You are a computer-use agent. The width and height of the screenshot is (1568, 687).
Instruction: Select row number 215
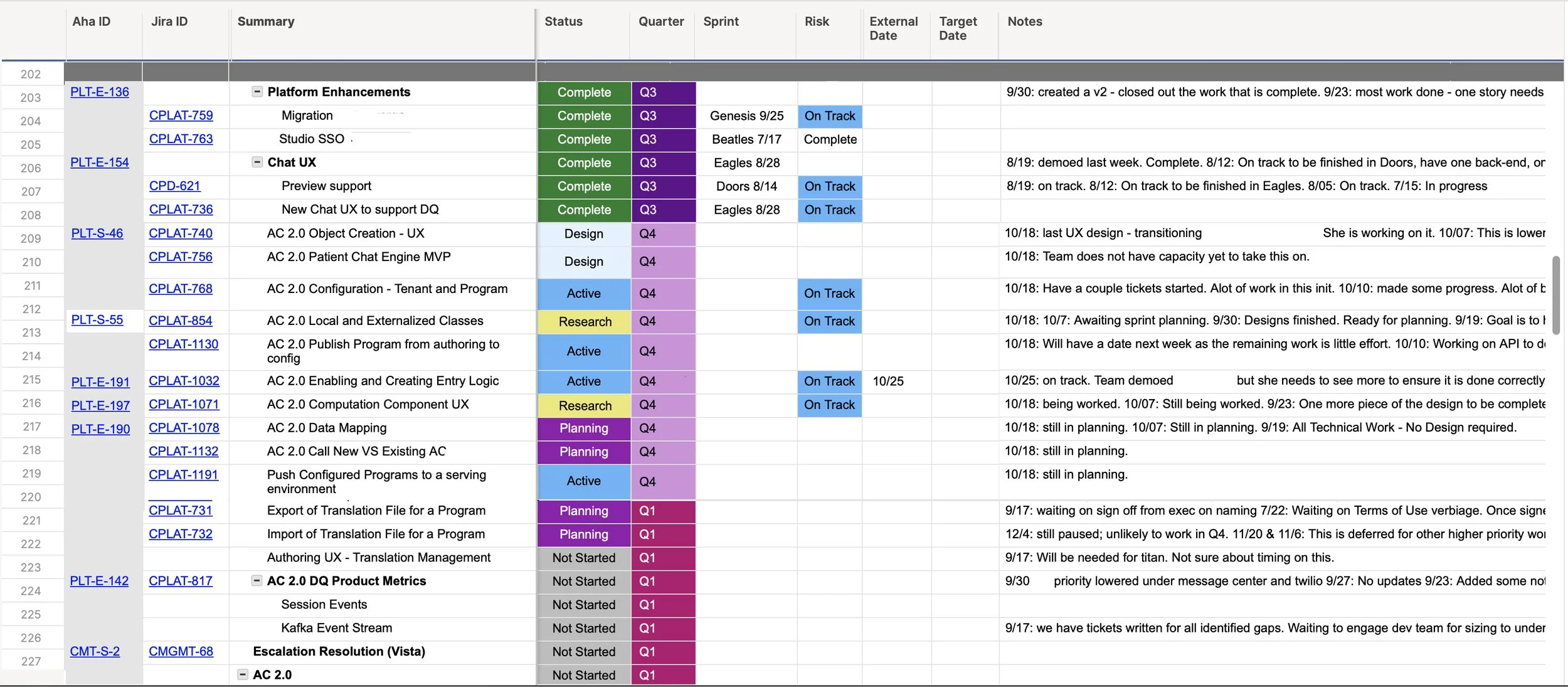[31, 380]
